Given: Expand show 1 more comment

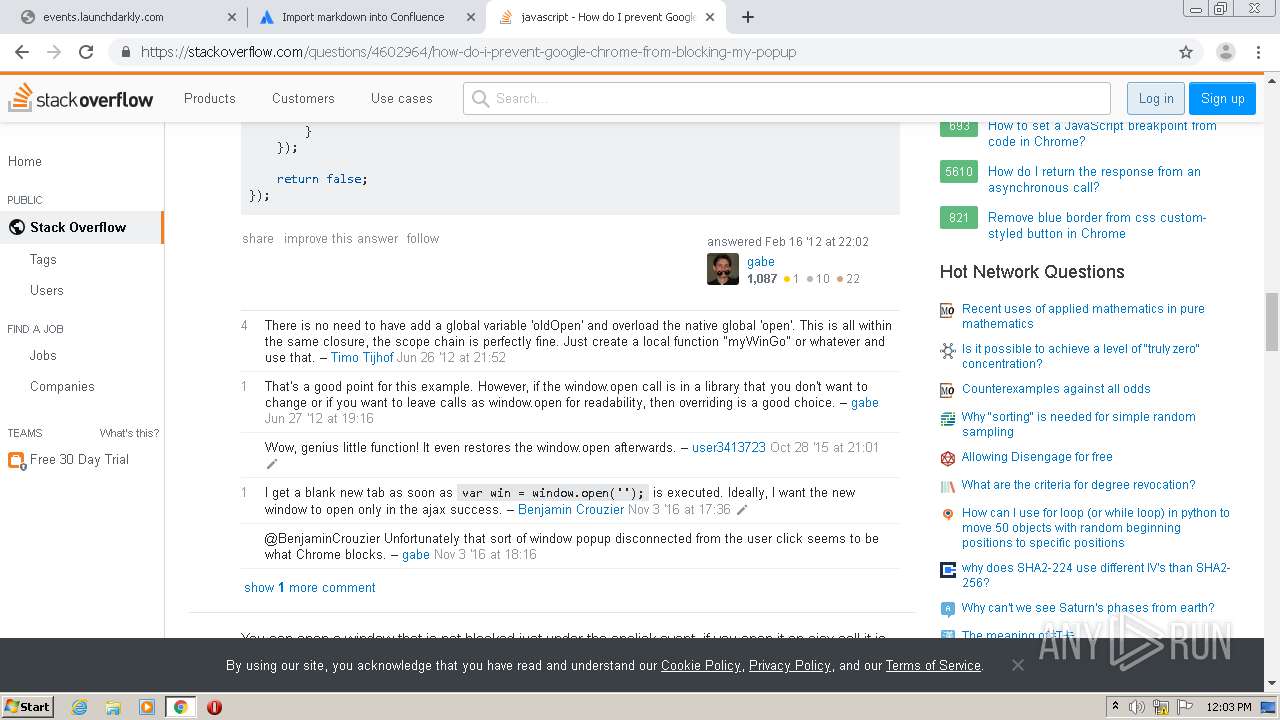Looking at the screenshot, I should point(310,587).
